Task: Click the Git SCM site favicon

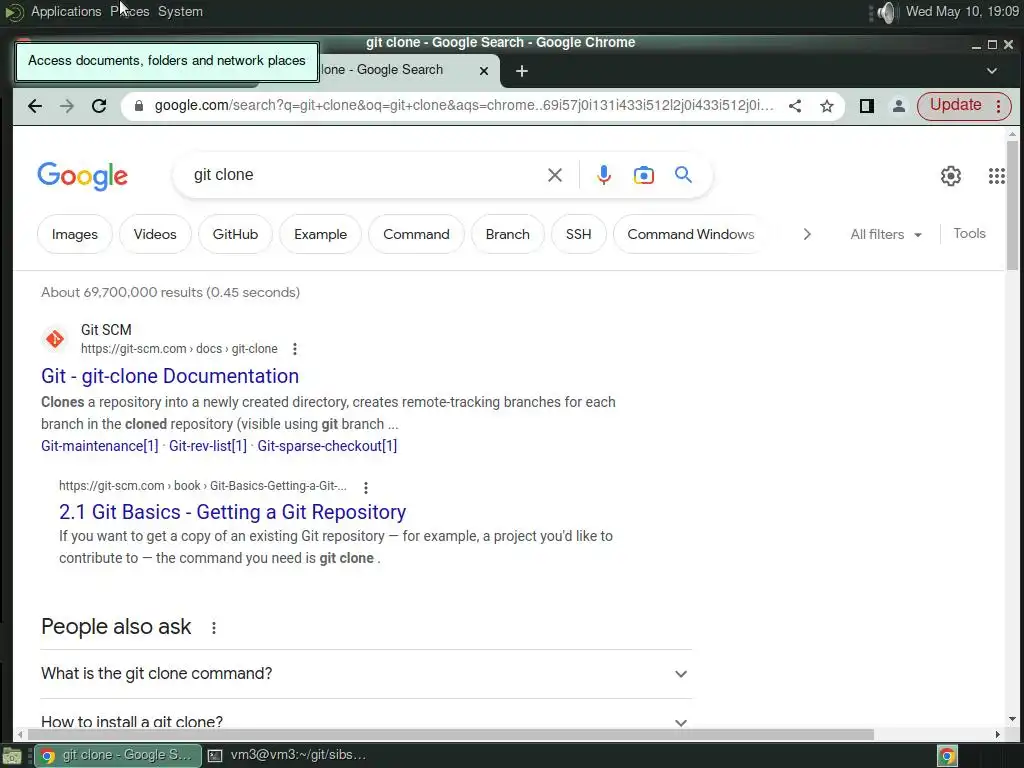Action: (55, 339)
